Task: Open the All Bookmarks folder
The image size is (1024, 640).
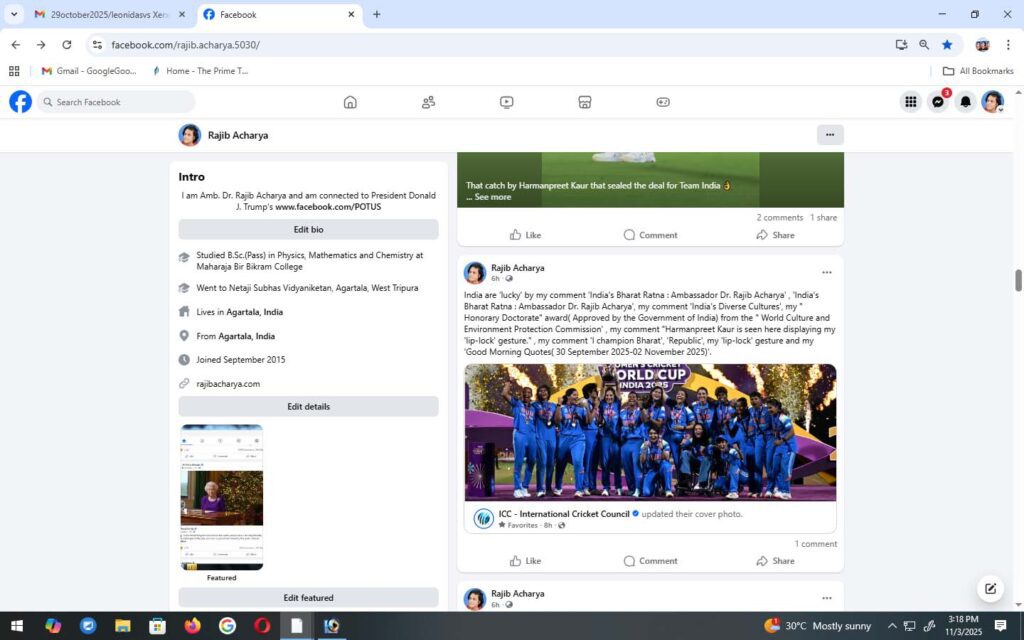Action: pyautogui.click(x=978, y=71)
